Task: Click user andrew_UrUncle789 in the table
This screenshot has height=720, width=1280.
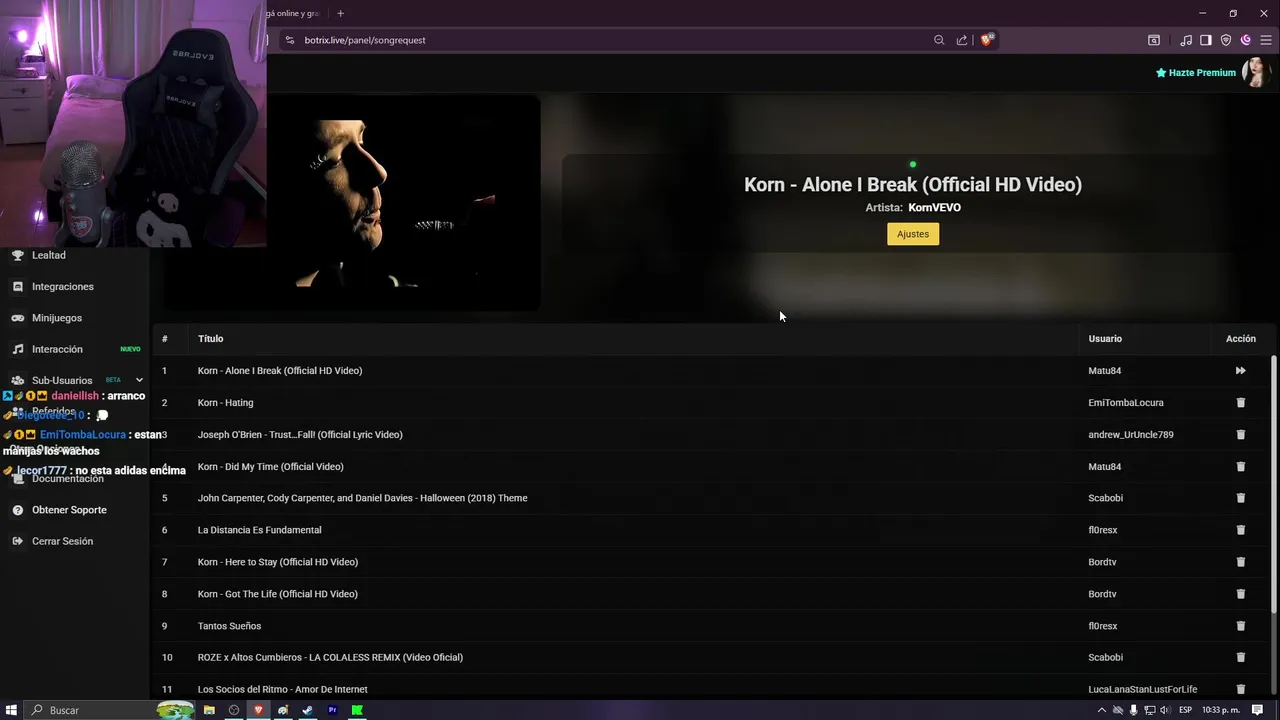Action: pos(1131,435)
